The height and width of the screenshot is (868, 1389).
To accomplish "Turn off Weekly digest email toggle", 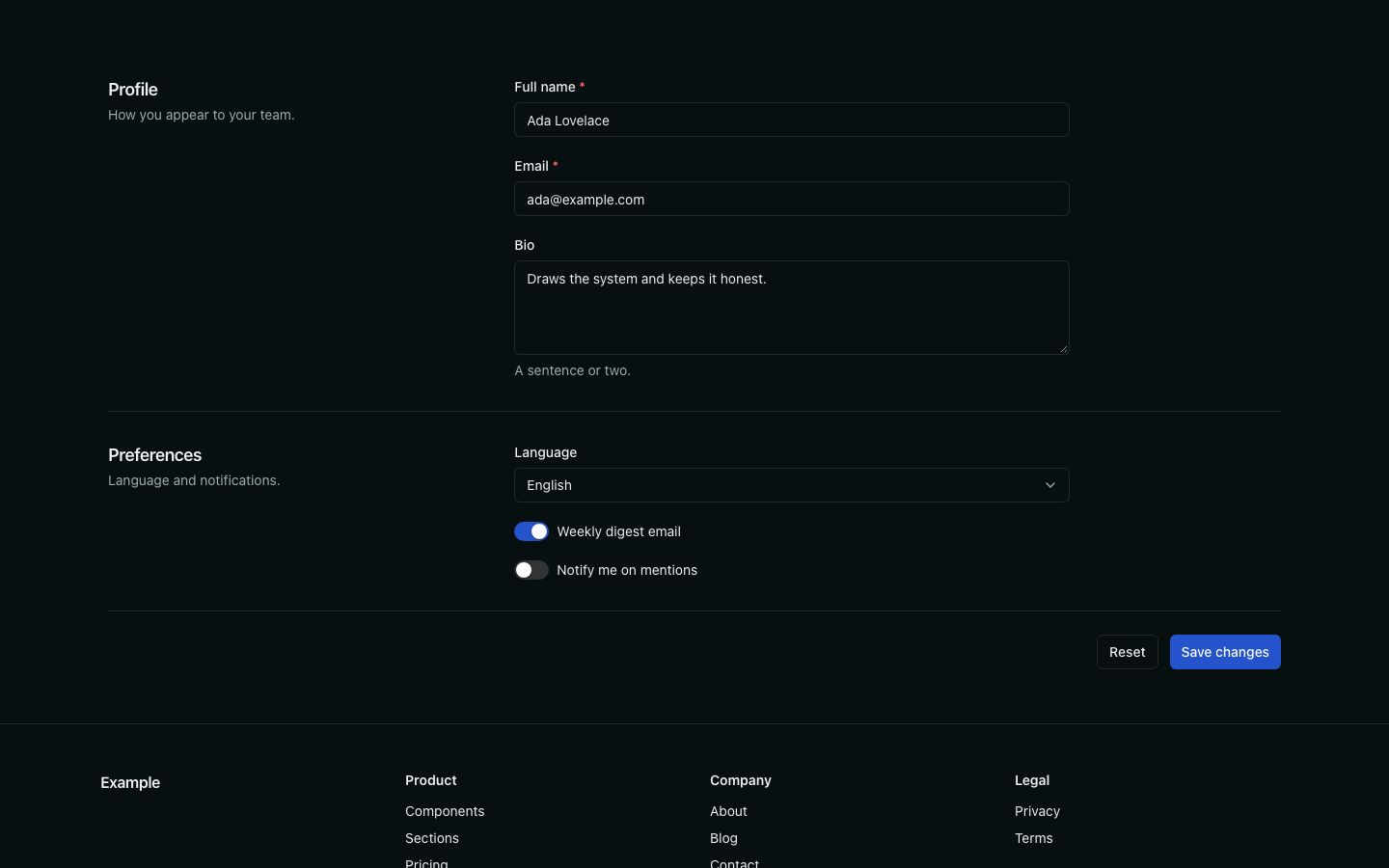I will coord(531,531).
